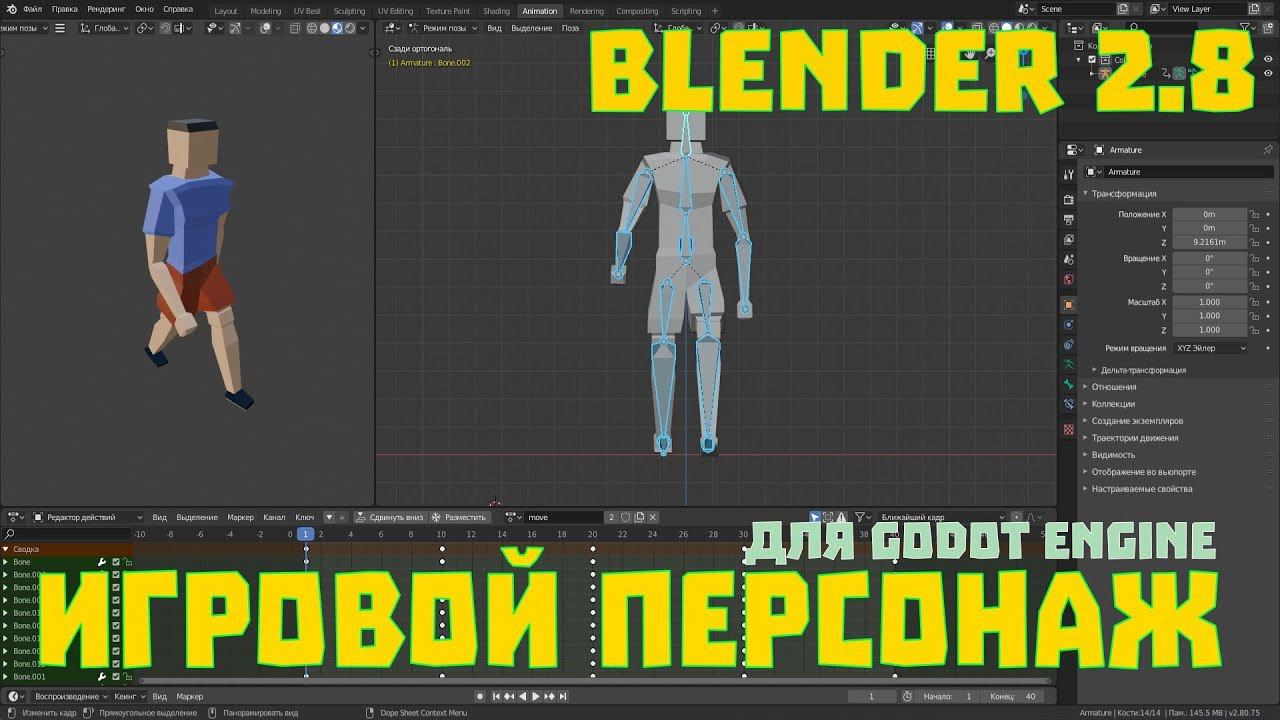Open Render properties tab icon

tap(1069, 200)
